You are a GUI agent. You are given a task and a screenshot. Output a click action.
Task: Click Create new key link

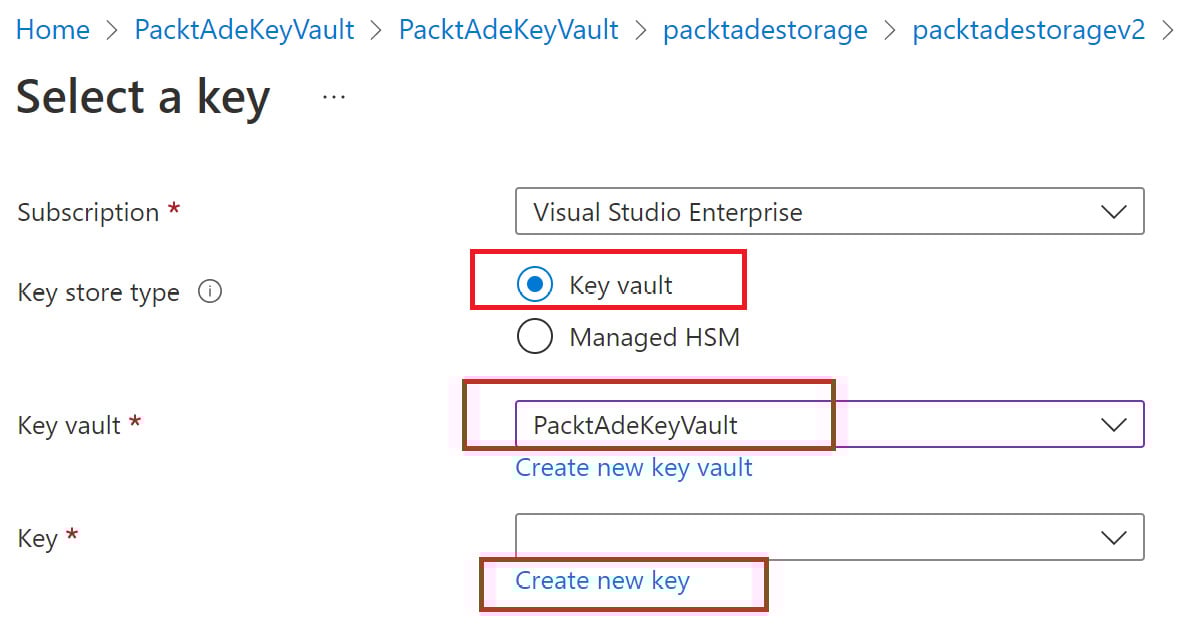pos(602,581)
